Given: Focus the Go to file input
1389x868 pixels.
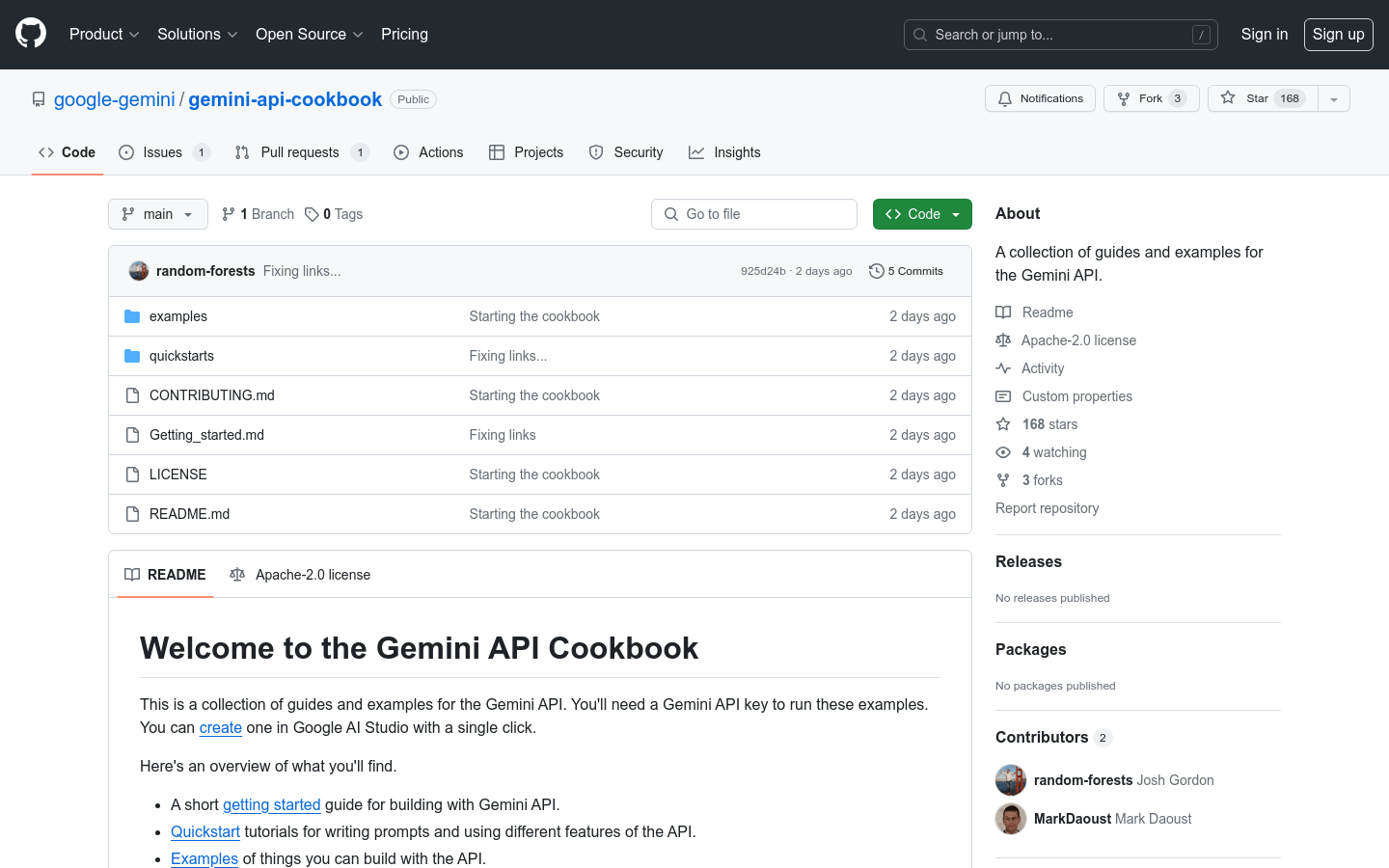Looking at the screenshot, I should [x=754, y=214].
